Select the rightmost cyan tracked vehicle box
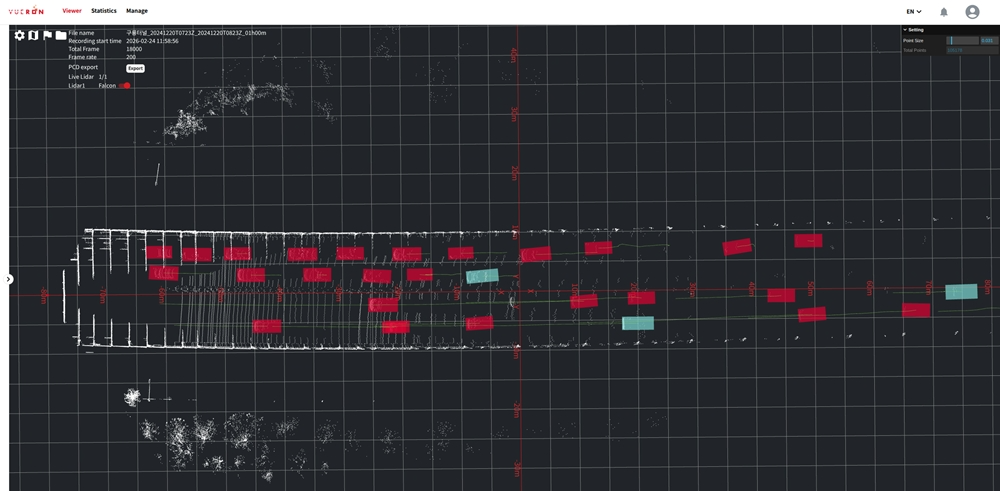 click(x=961, y=292)
